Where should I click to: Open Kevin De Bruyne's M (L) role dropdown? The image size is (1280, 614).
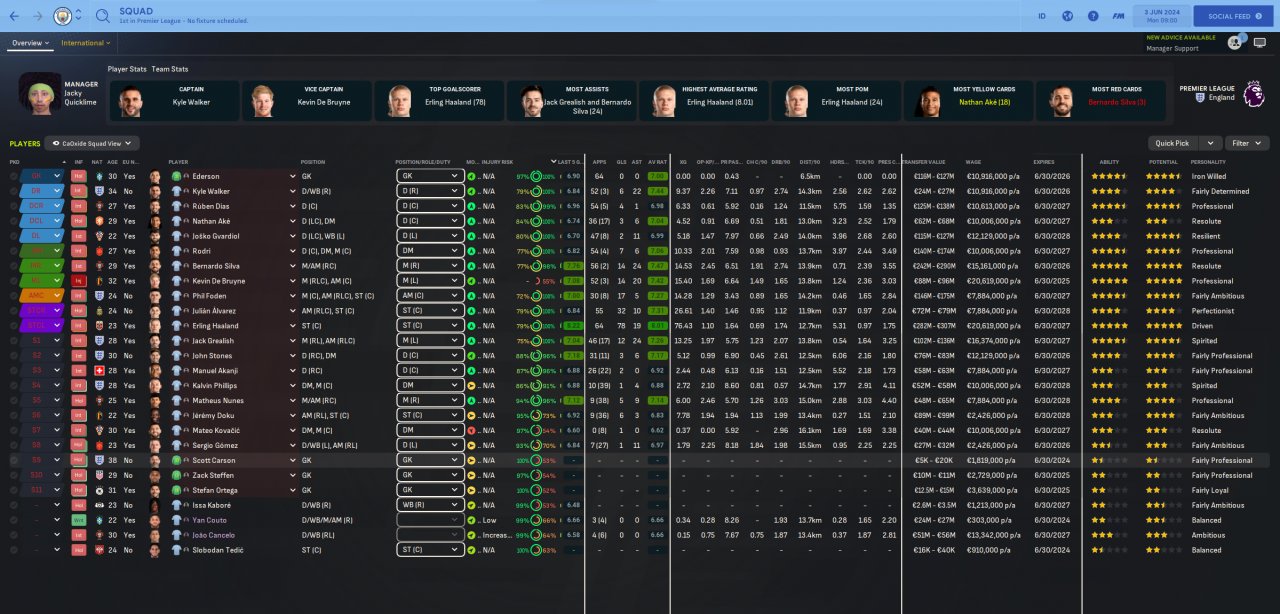[431, 281]
